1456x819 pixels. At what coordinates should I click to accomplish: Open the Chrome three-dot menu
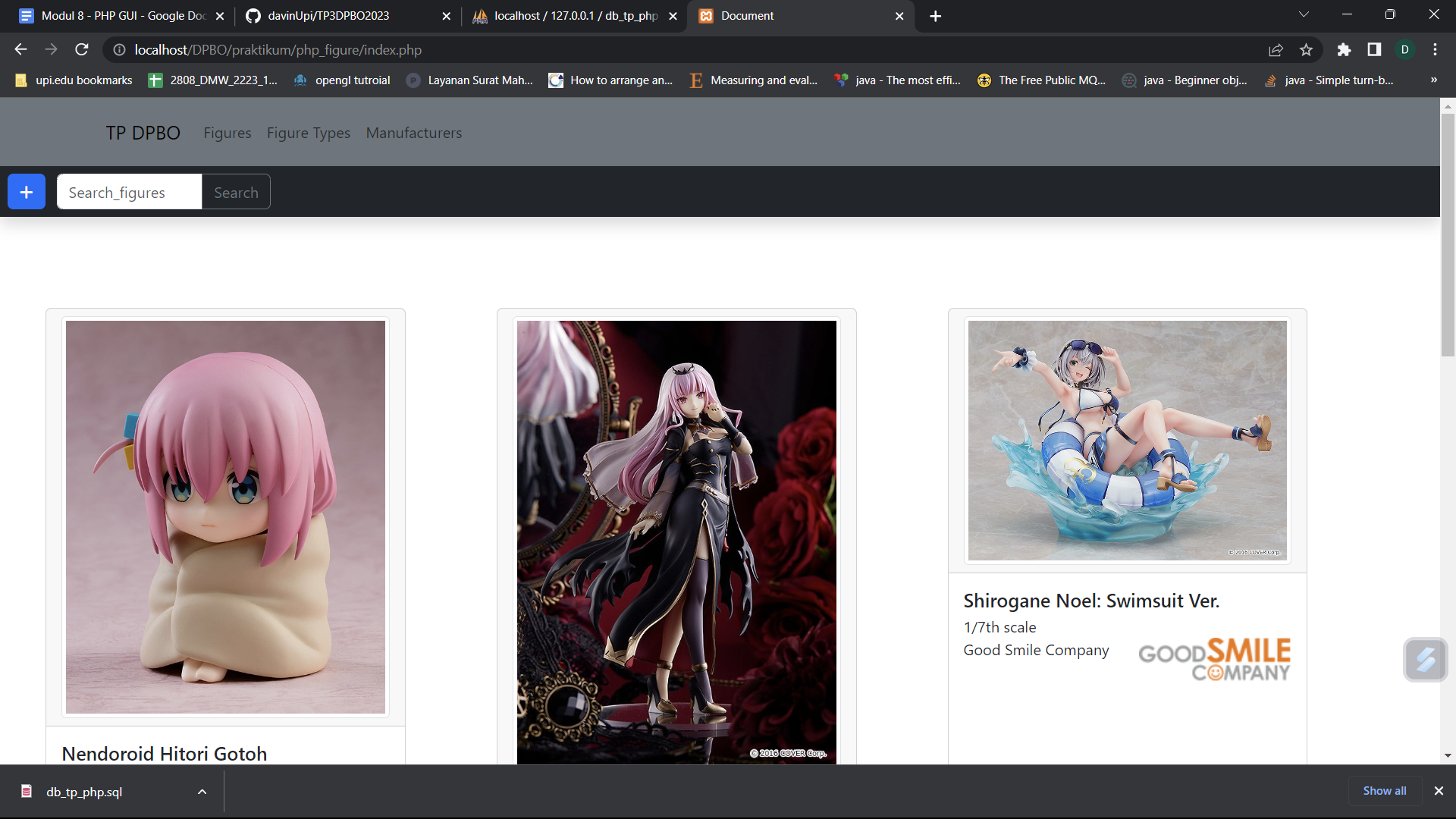(x=1435, y=50)
